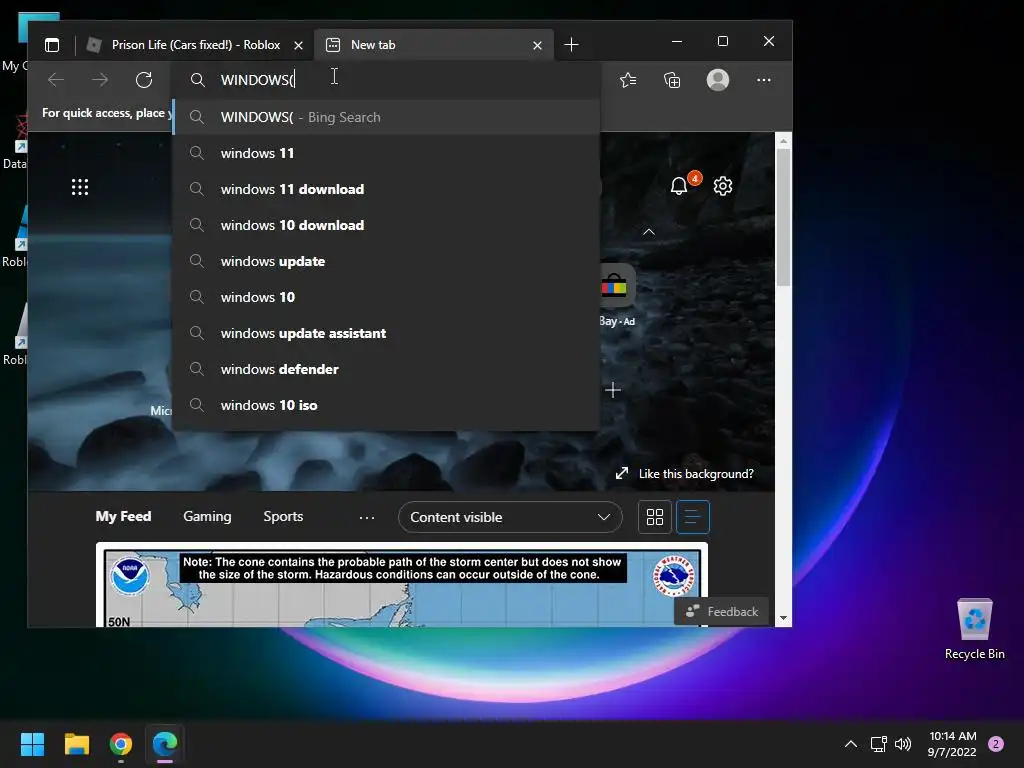Image resolution: width=1024 pixels, height=768 pixels.
Task: Open the Windows Start menu
Action: coord(32,744)
